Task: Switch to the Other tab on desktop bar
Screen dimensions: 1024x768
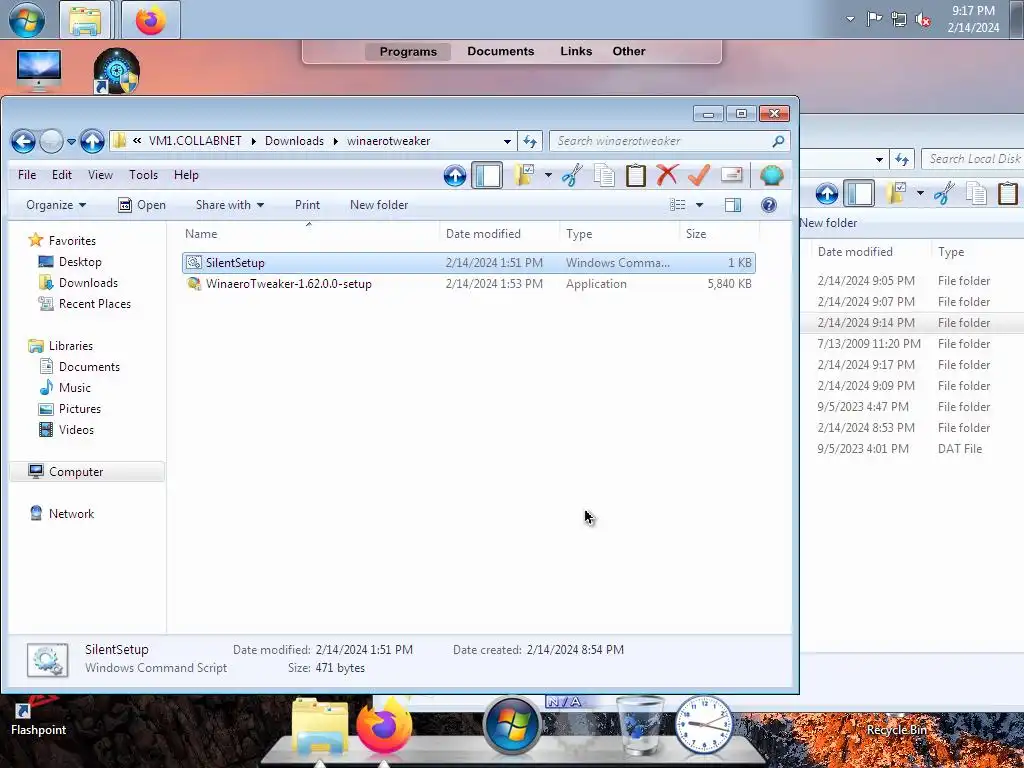Action: pyautogui.click(x=629, y=52)
